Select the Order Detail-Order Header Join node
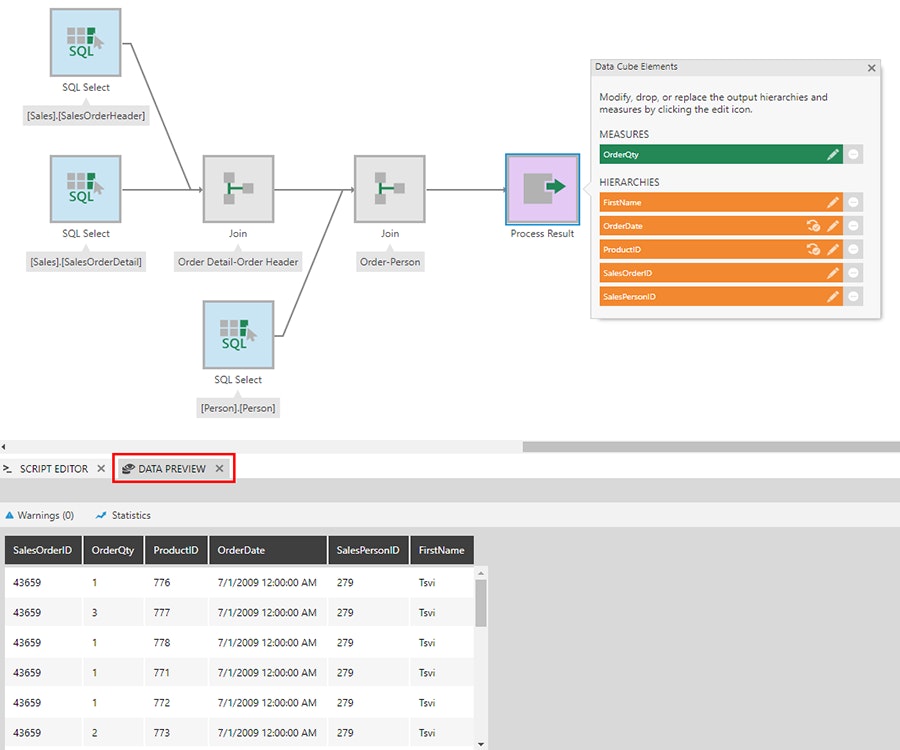Image resolution: width=900 pixels, height=750 pixels. point(238,189)
